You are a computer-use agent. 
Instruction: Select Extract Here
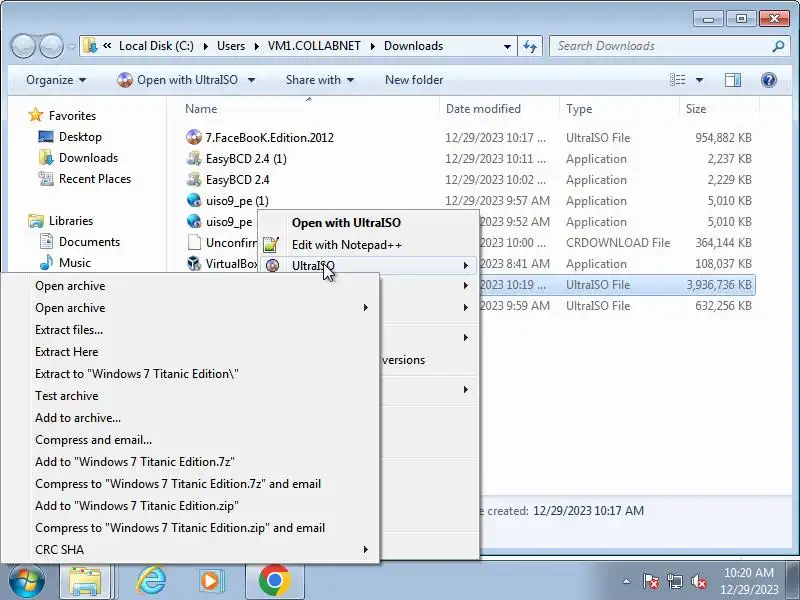click(66, 352)
